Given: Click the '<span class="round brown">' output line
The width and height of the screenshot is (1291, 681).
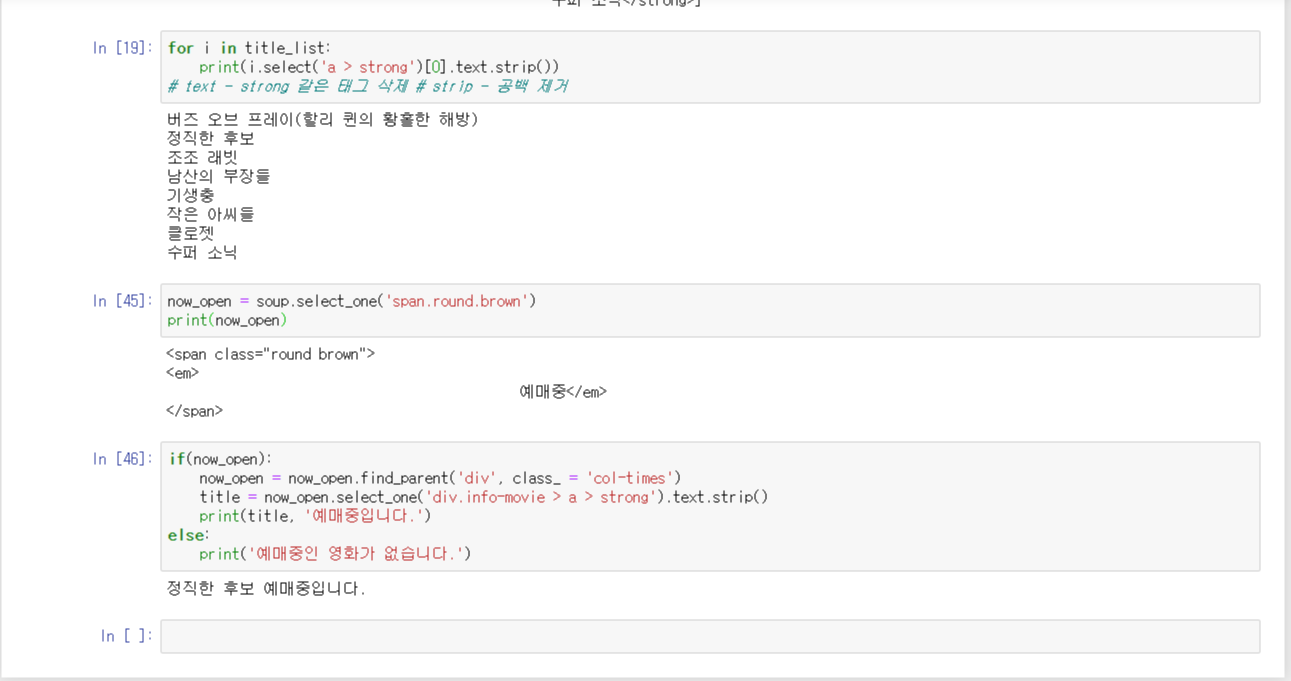Looking at the screenshot, I should [x=271, y=354].
